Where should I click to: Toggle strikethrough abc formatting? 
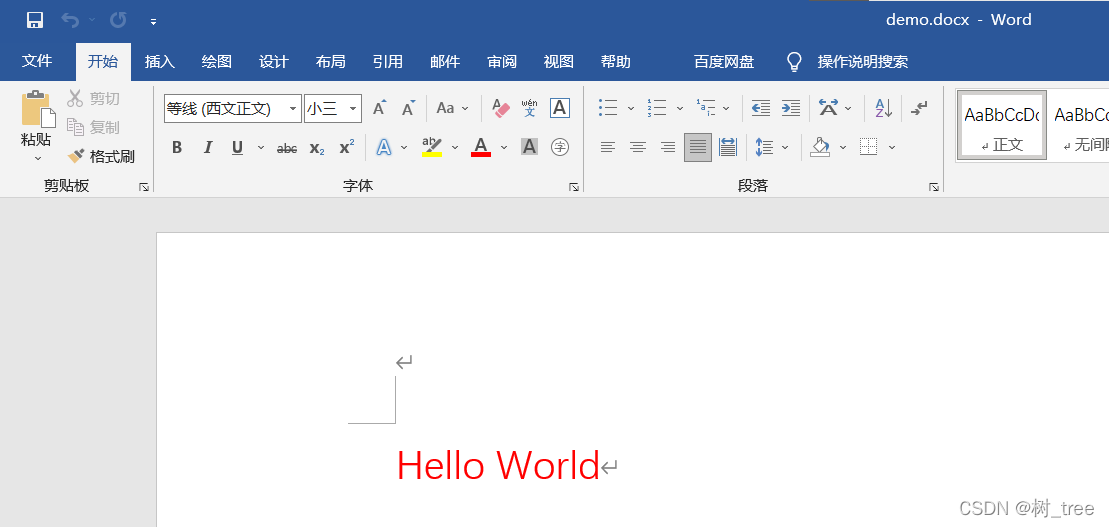point(286,148)
